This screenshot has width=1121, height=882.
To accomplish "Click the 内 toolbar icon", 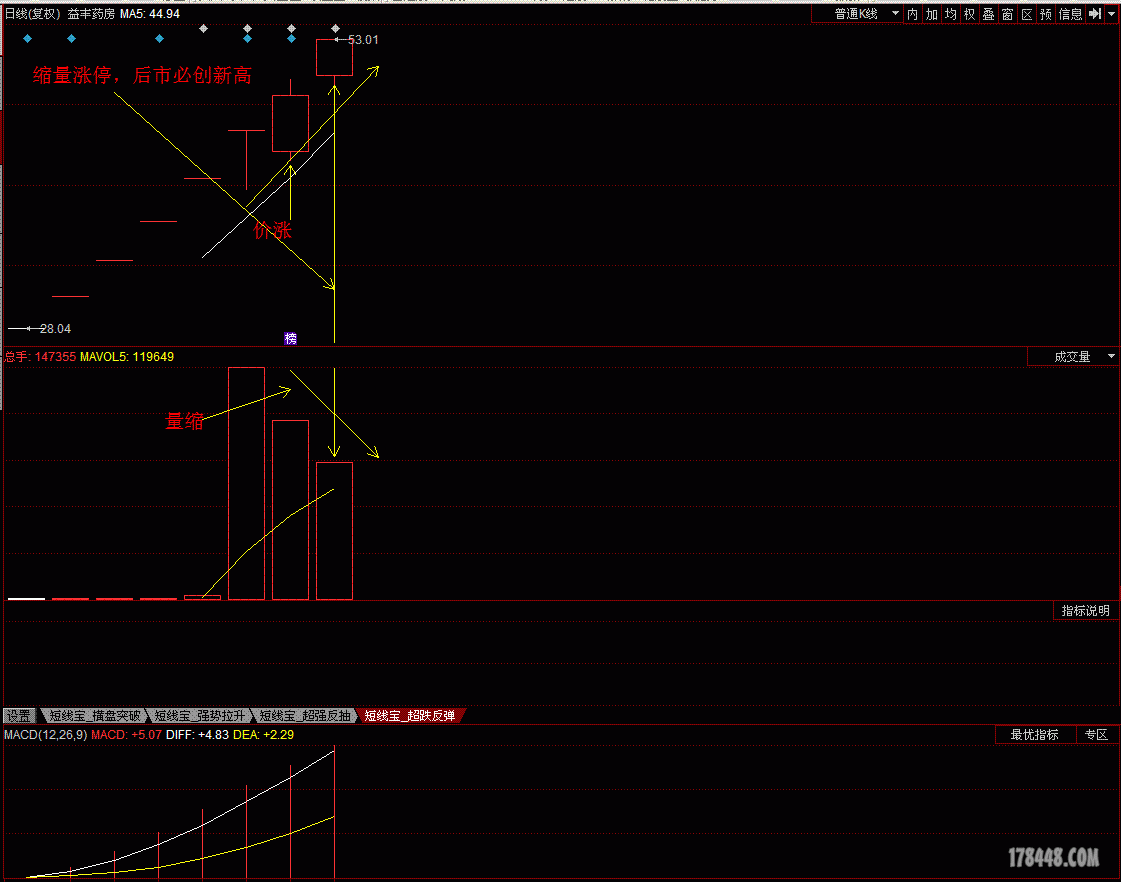I will coord(912,14).
